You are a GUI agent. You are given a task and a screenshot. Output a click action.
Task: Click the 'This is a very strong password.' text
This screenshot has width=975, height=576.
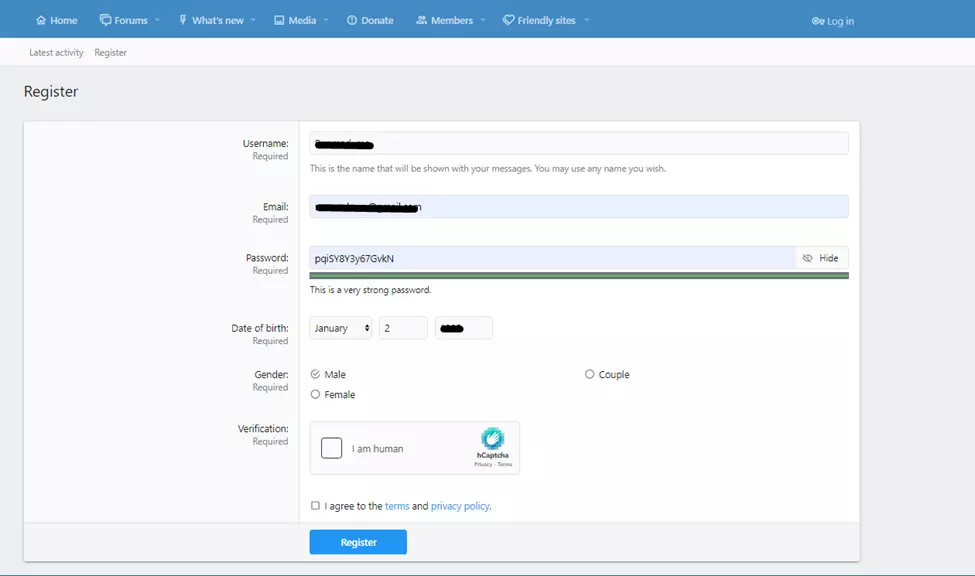pyautogui.click(x=371, y=290)
